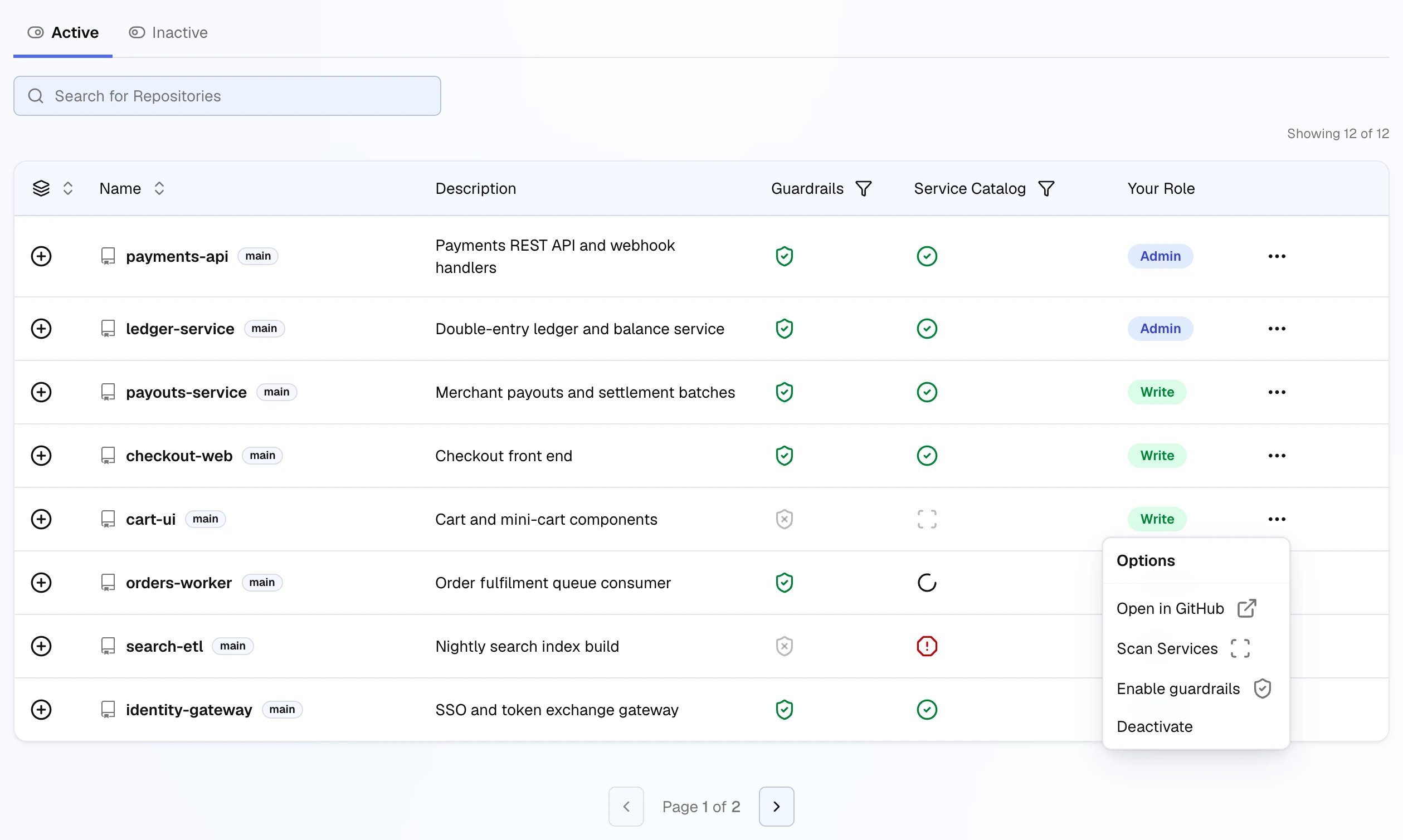Expand the ledger-service row
Image resolution: width=1403 pixels, height=840 pixels.
click(41, 328)
